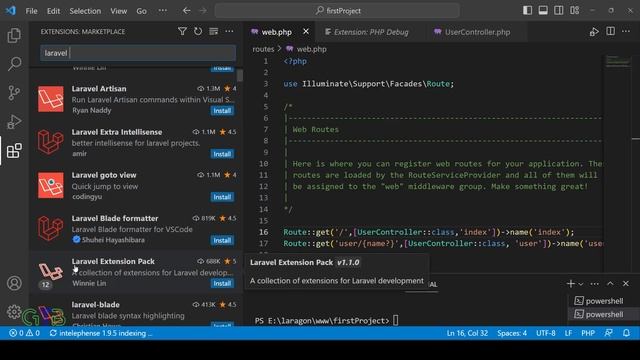Open the Customize Layout icon
640x360 pixels.
(575, 11)
